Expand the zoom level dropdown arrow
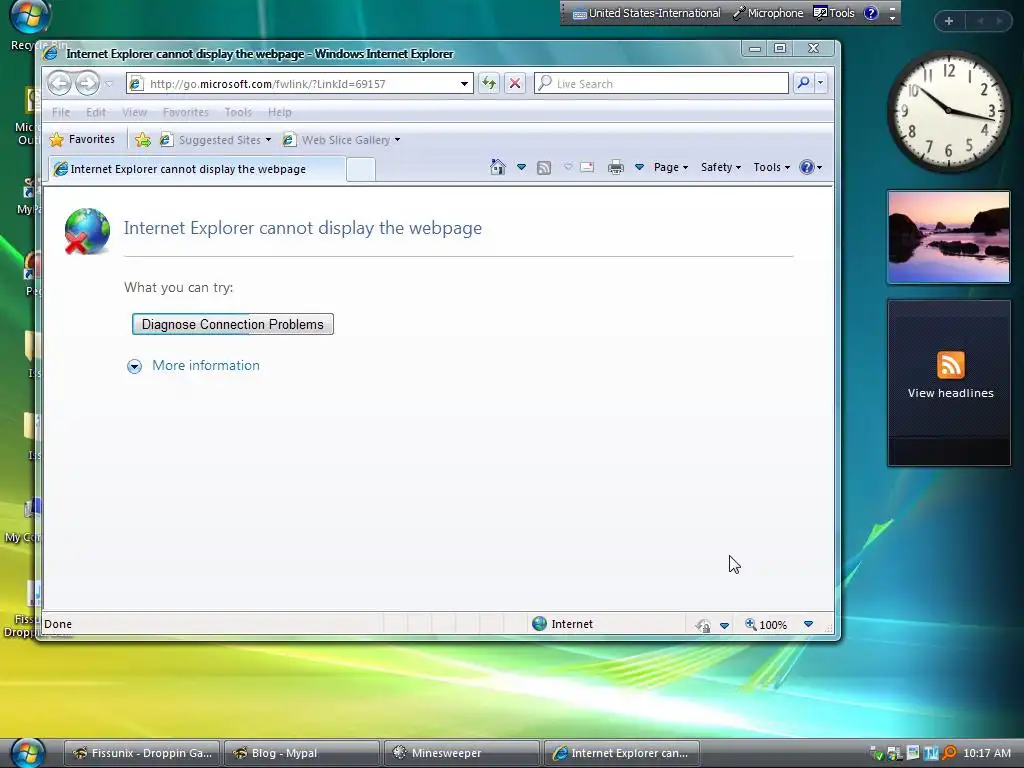 tap(808, 624)
